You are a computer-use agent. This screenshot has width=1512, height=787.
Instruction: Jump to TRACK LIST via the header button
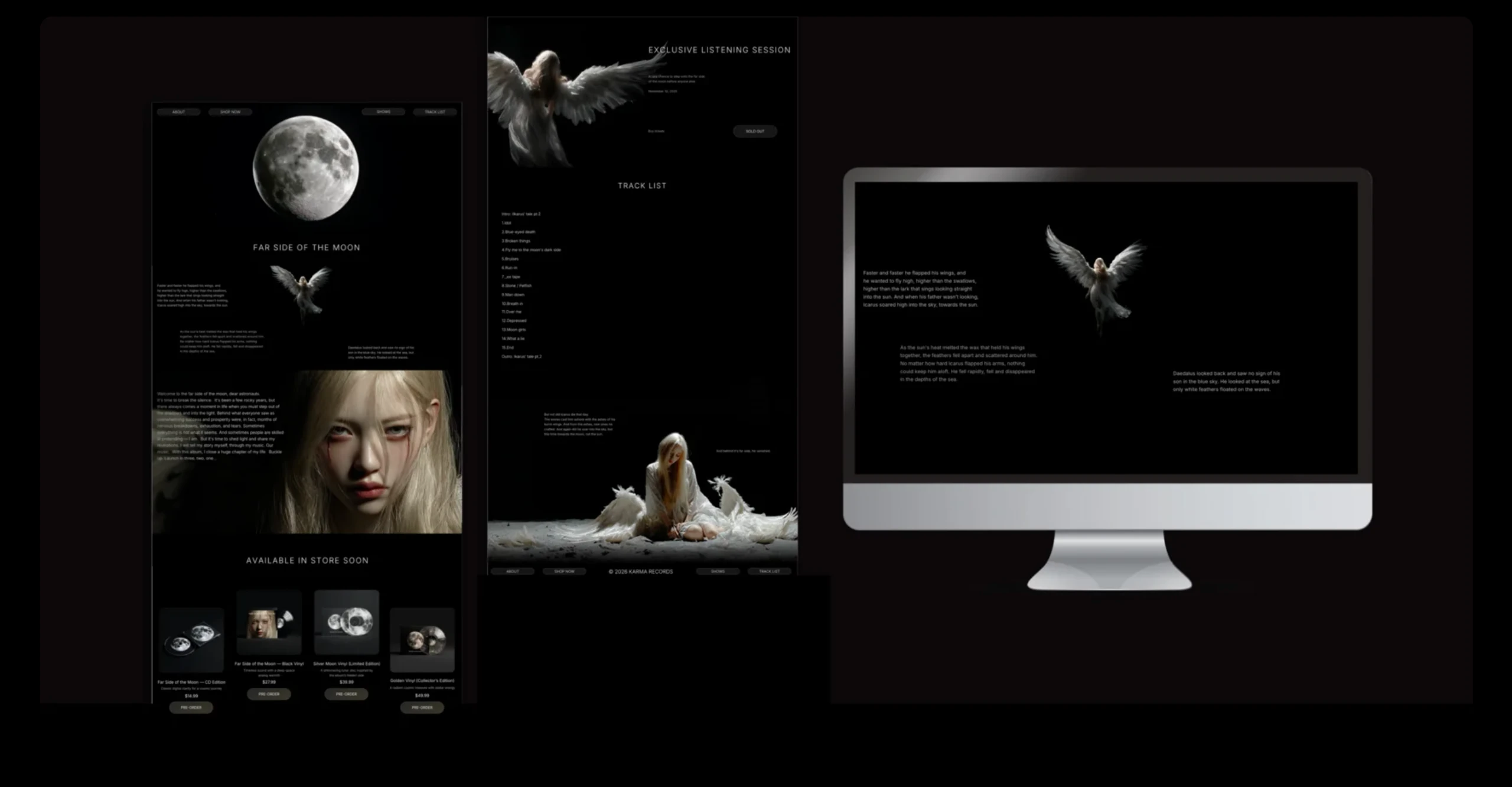(x=434, y=112)
